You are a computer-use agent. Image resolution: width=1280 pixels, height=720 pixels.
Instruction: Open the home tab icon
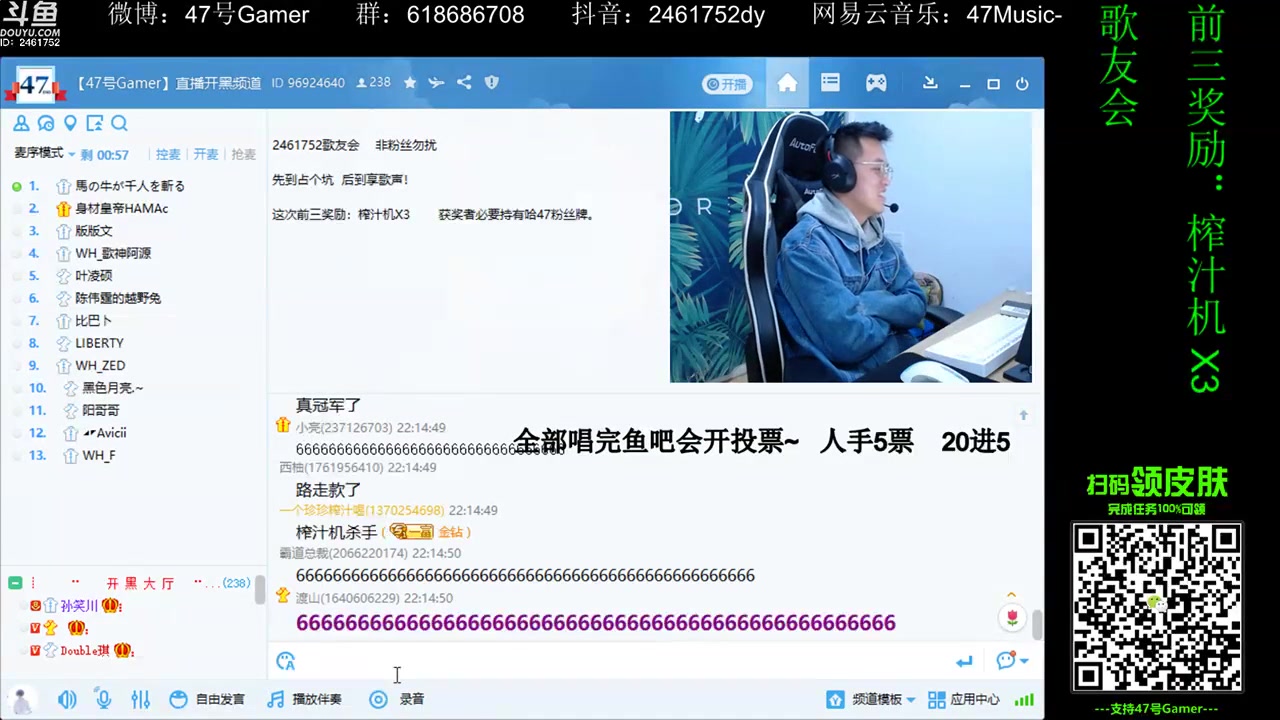(788, 83)
